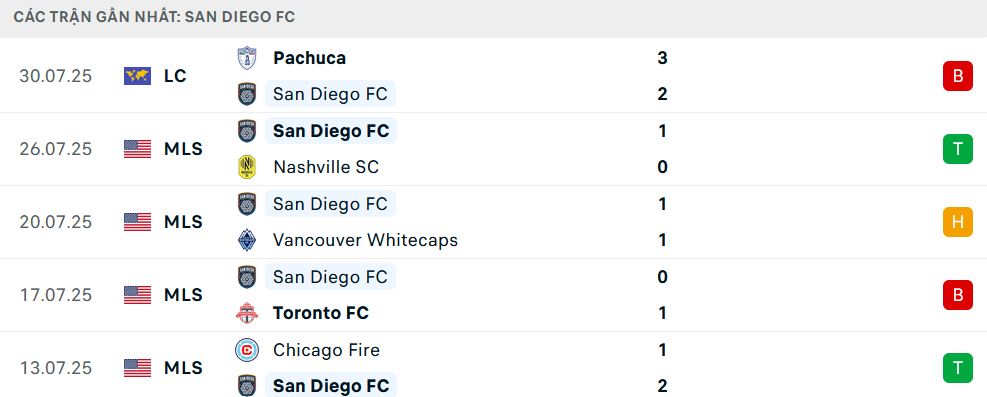Open the Chicago Fire team link
Screen dimensions: 987x397
(327, 350)
